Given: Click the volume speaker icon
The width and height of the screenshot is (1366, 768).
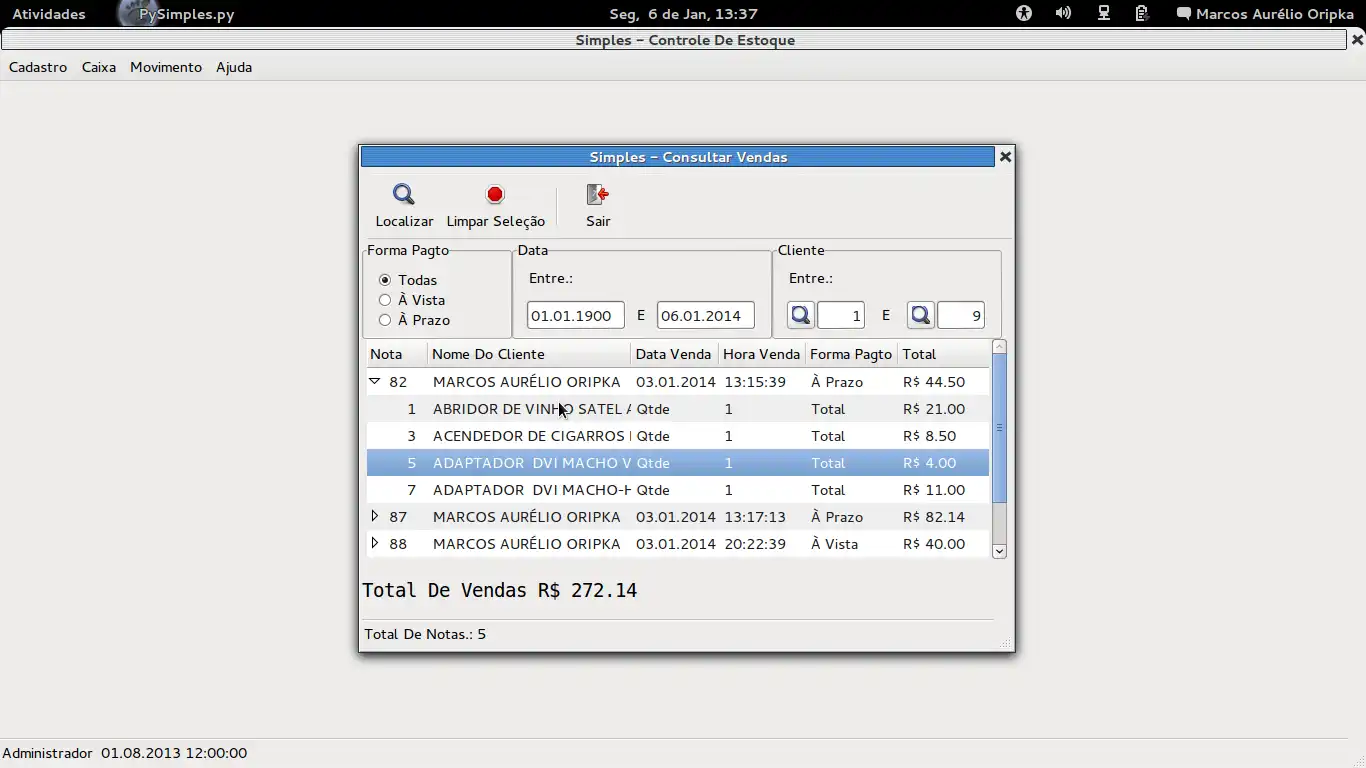Looking at the screenshot, I should pyautogui.click(x=1063, y=14).
